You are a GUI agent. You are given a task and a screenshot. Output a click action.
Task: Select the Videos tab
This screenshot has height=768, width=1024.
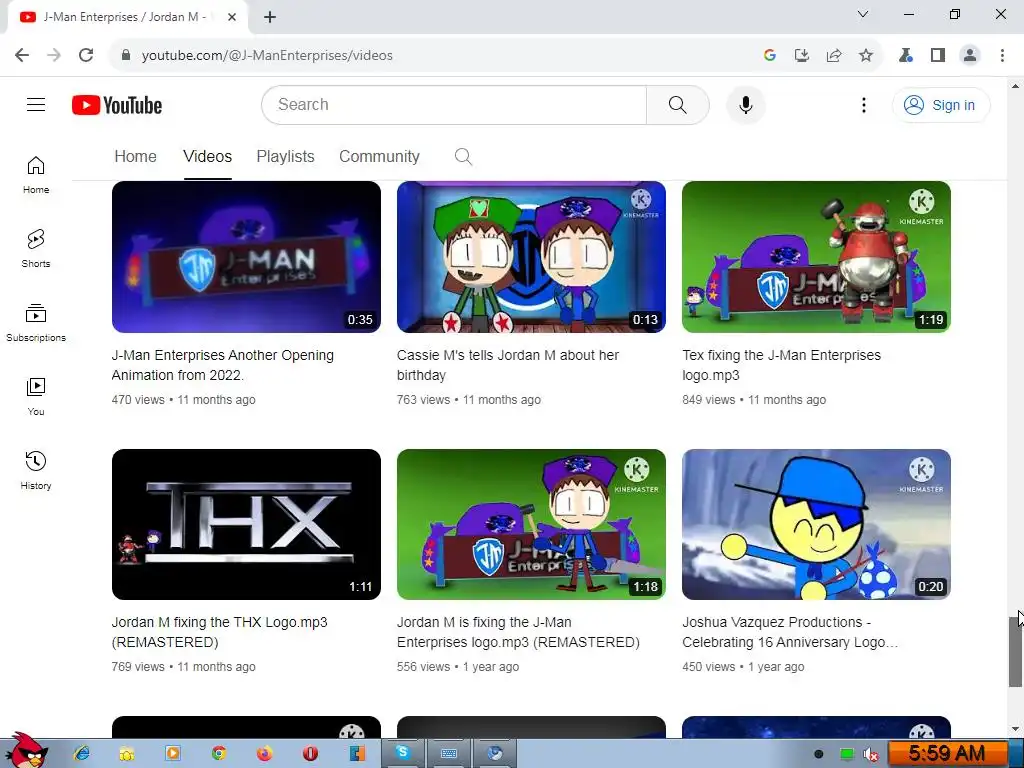click(207, 156)
